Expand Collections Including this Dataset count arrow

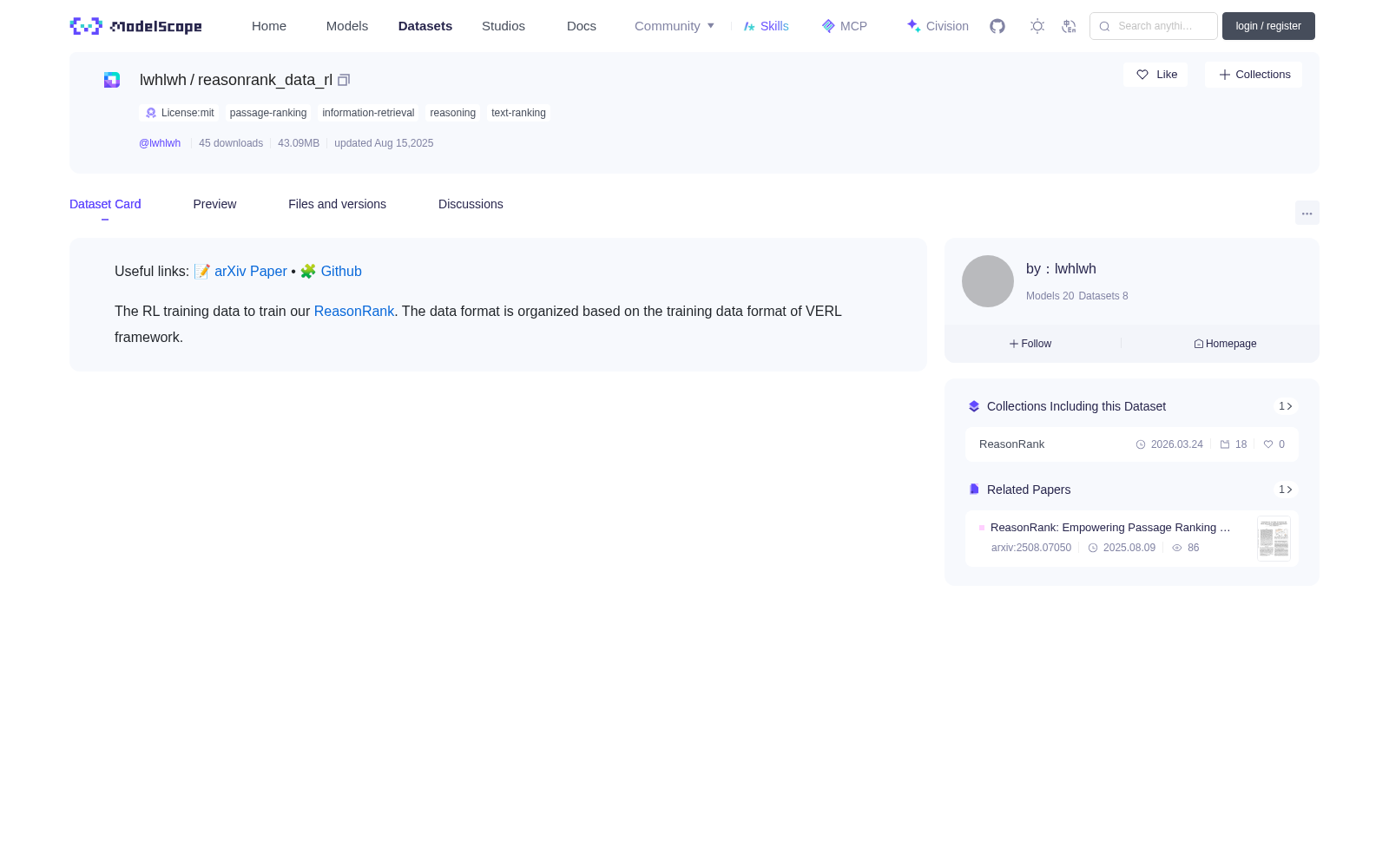(x=1286, y=406)
